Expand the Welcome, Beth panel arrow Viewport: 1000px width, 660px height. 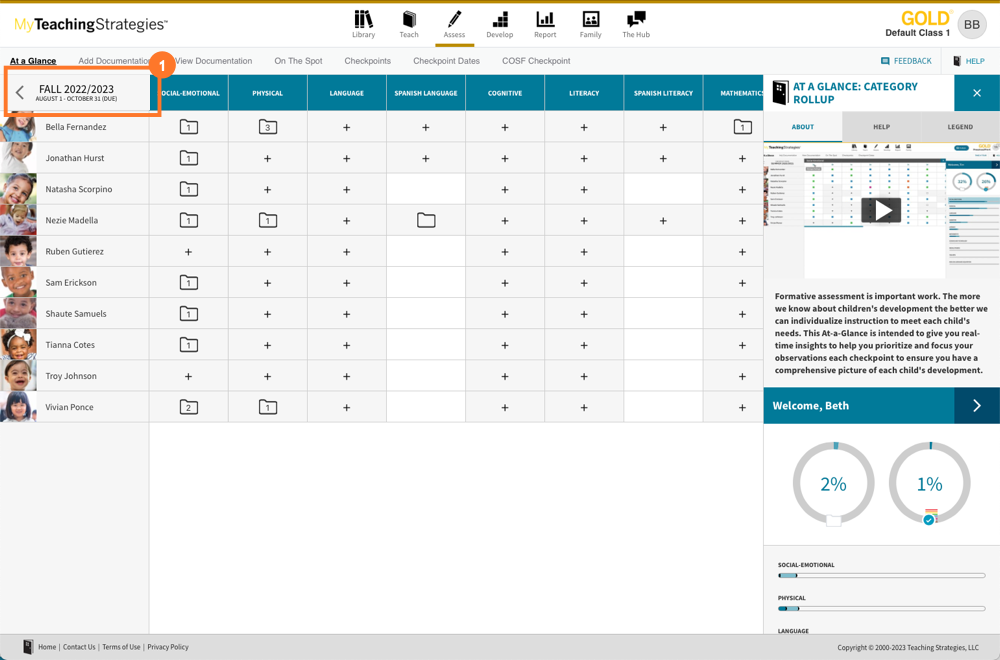point(976,406)
